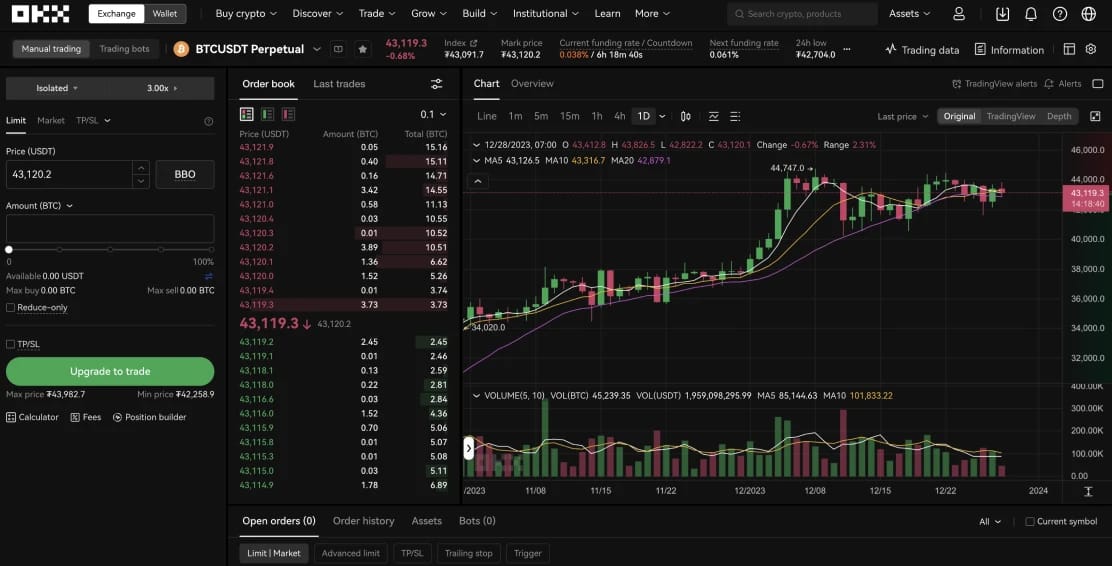Screen dimensions: 1112x566
Task: Open order book filter settings icon
Action: pyautogui.click(x=436, y=84)
